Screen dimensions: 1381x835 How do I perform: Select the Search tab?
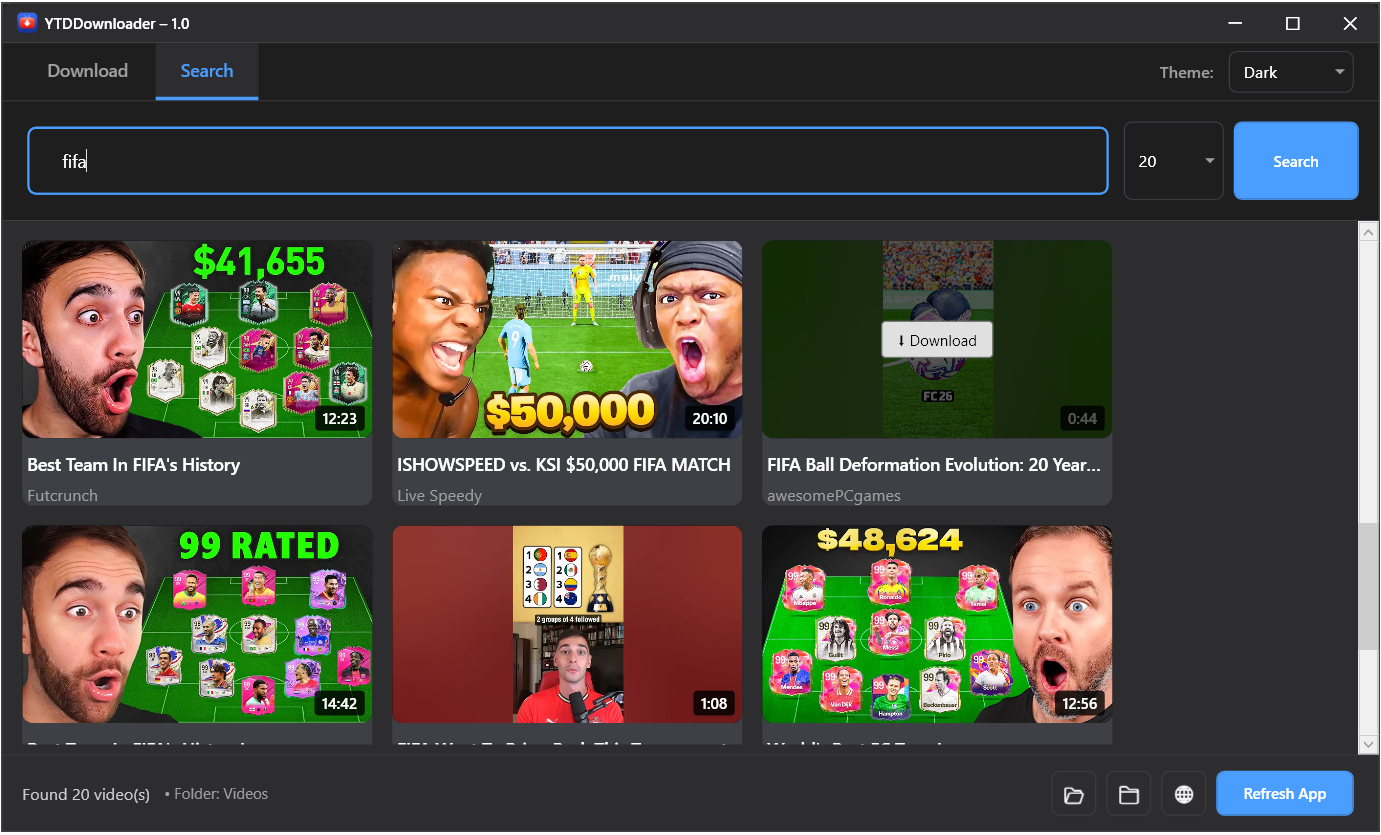coord(207,71)
